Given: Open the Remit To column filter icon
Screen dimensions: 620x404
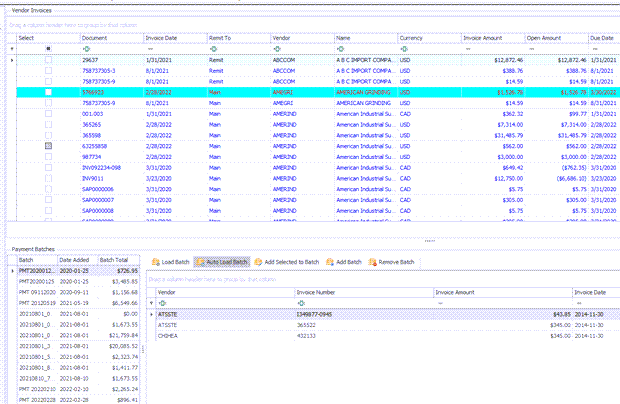Looking at the screenshot, I should [214, 49].
